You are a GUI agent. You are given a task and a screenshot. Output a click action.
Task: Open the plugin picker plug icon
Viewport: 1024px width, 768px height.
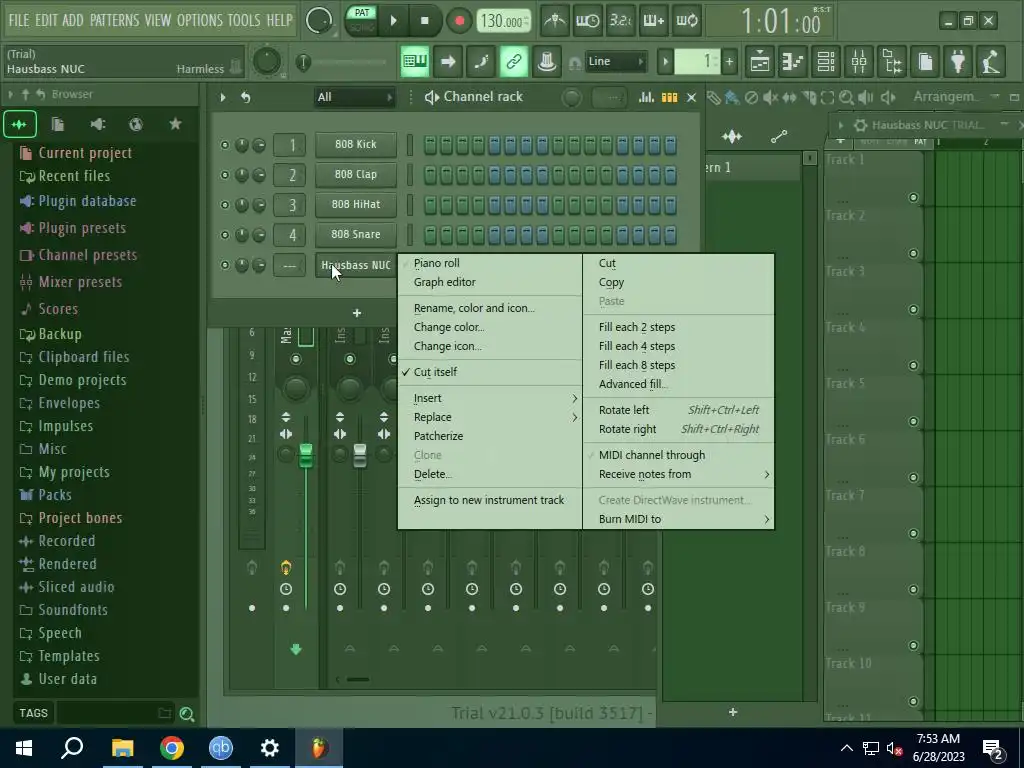tap(958, 62)
